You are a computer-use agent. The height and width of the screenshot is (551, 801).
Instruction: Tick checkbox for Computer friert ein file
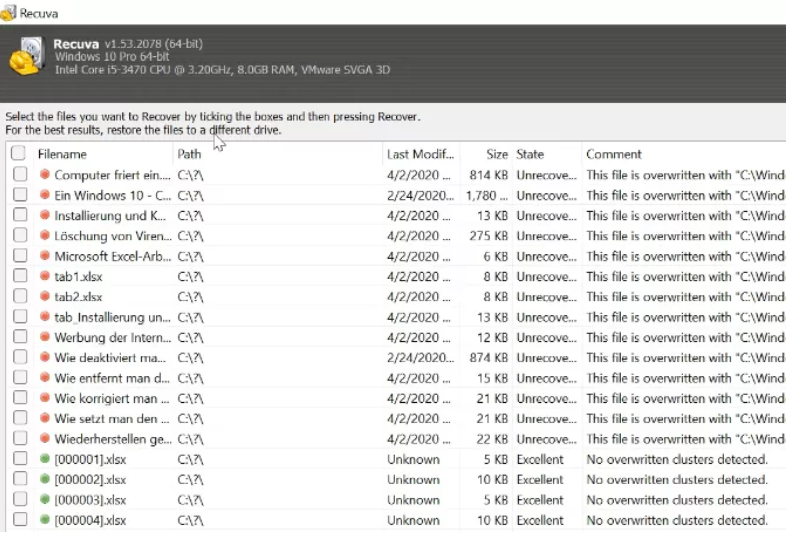[20, 174]
